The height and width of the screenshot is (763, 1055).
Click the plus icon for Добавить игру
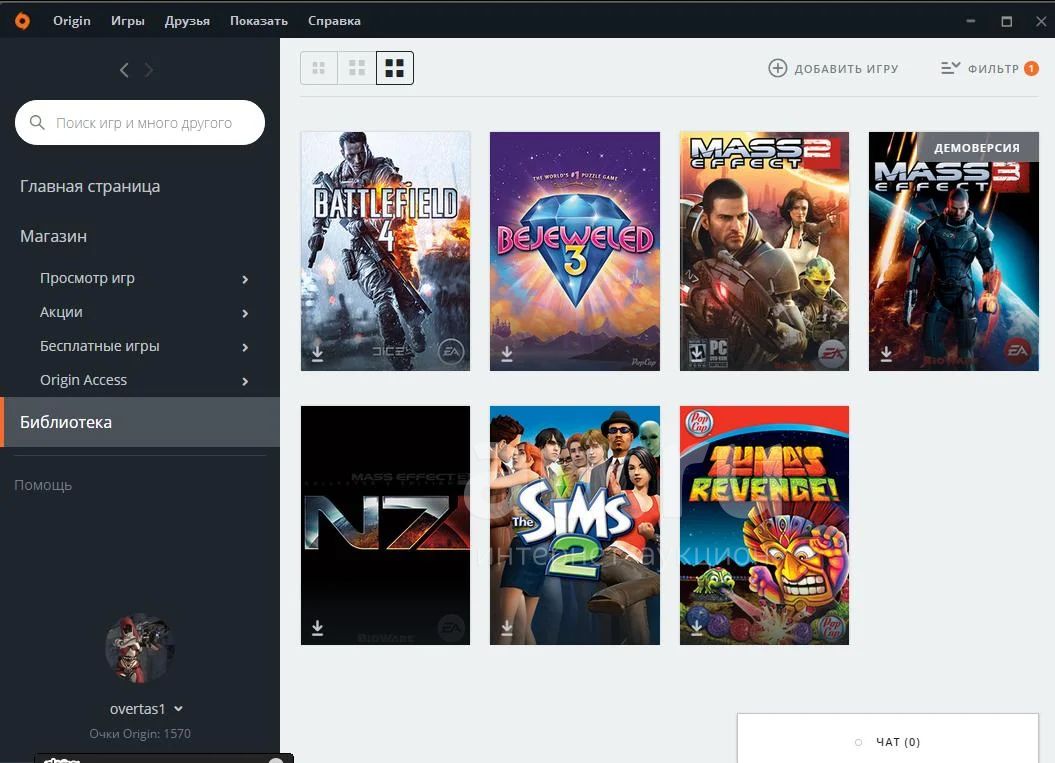tap(777, 68)
